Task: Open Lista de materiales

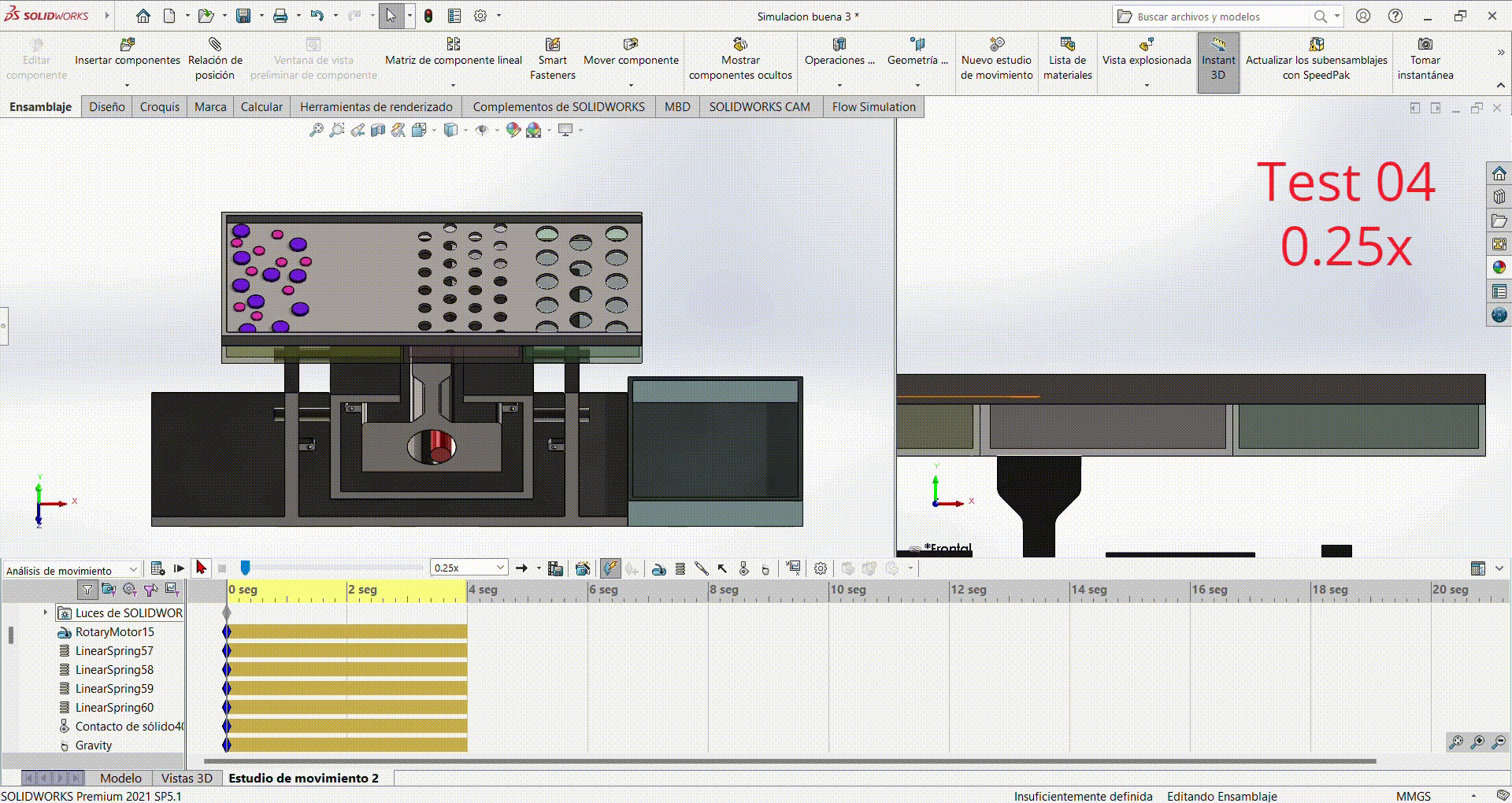Action: 1067,58
